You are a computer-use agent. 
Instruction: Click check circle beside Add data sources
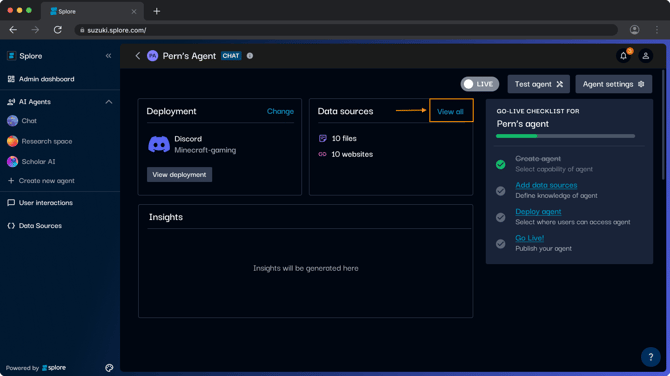pyautogui.click(x=501, y=191)
